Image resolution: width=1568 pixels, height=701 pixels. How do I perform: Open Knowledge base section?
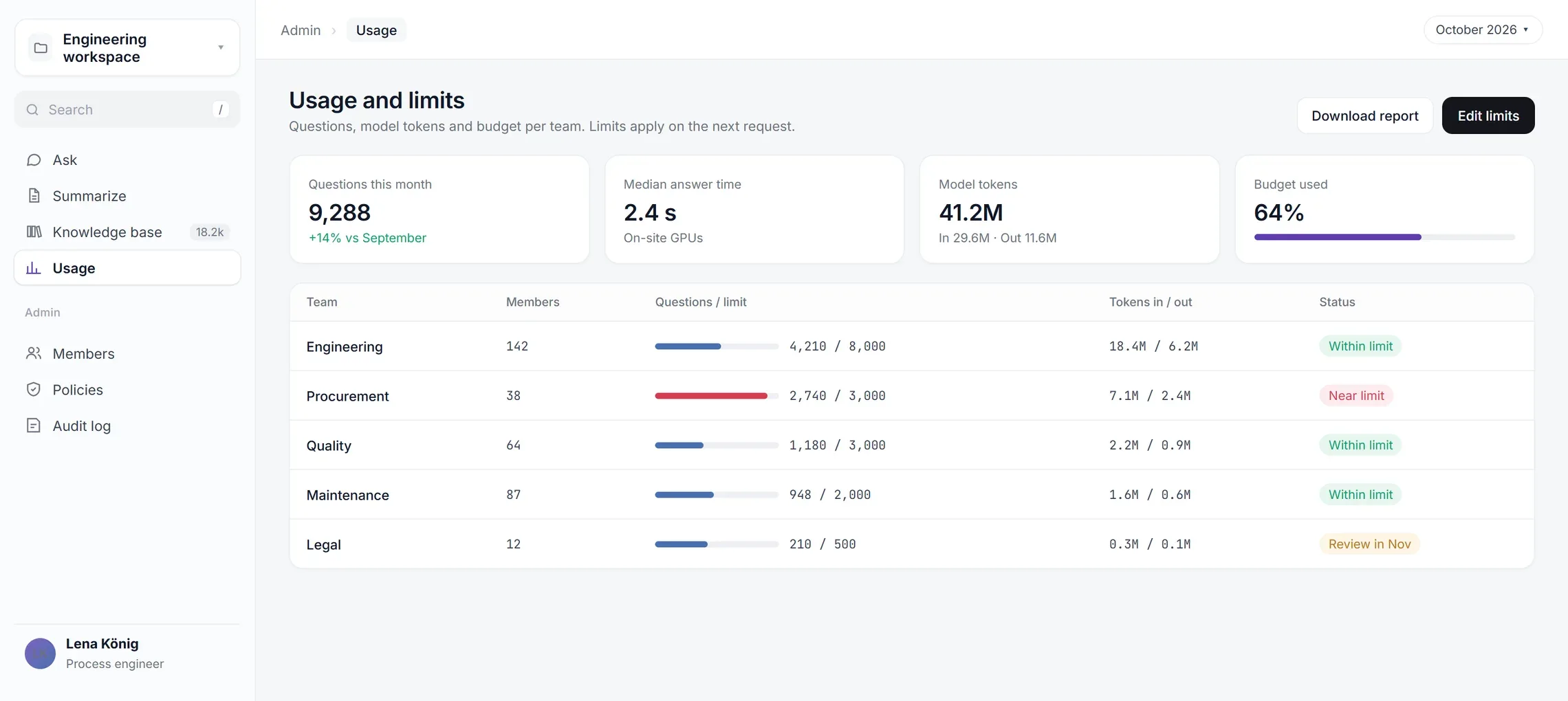pos(127,232)
